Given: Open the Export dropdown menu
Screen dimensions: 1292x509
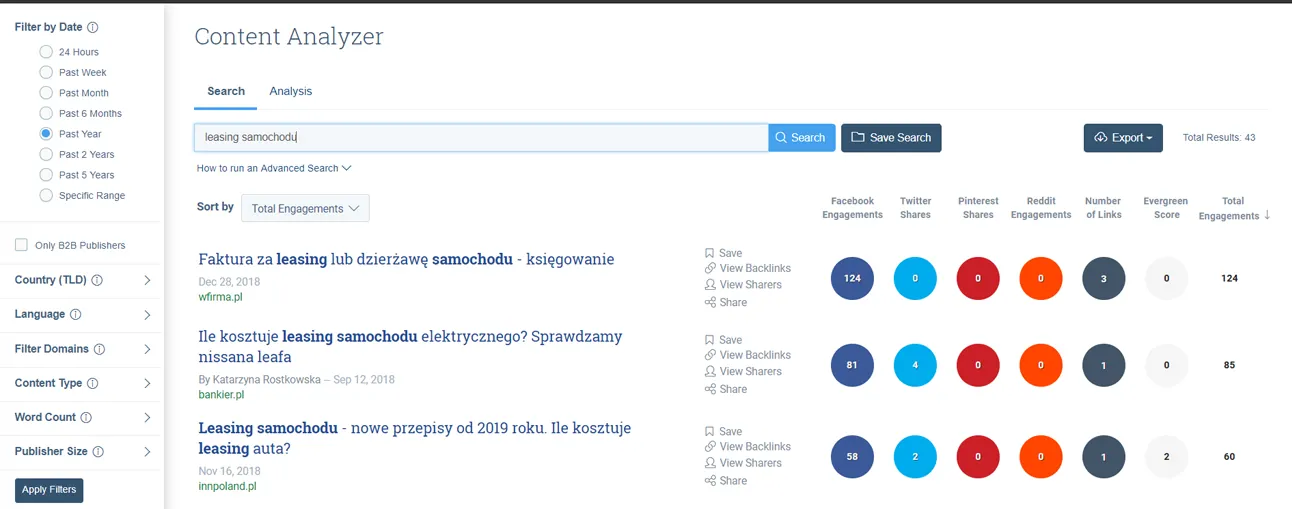Looking at the screenshot, I should [1123, 138].
